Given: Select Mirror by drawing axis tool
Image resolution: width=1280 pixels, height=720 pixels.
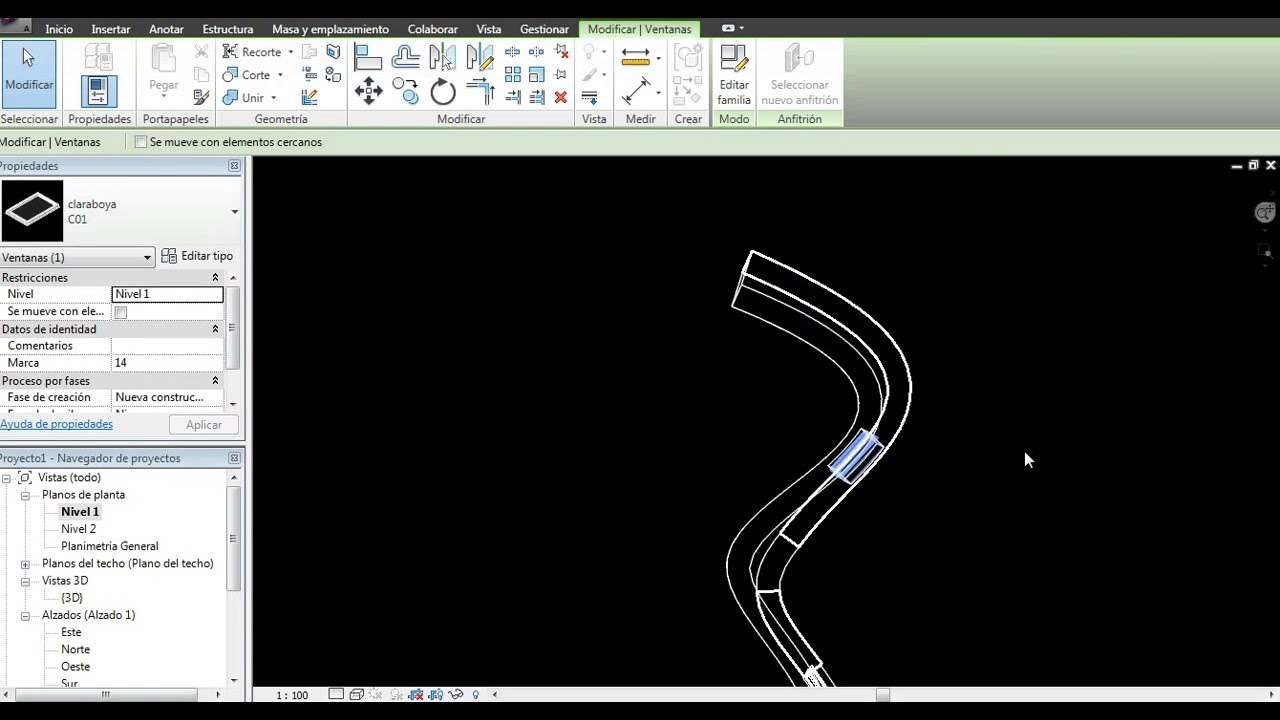Looking at the screenshot, I should pos(480,57).
